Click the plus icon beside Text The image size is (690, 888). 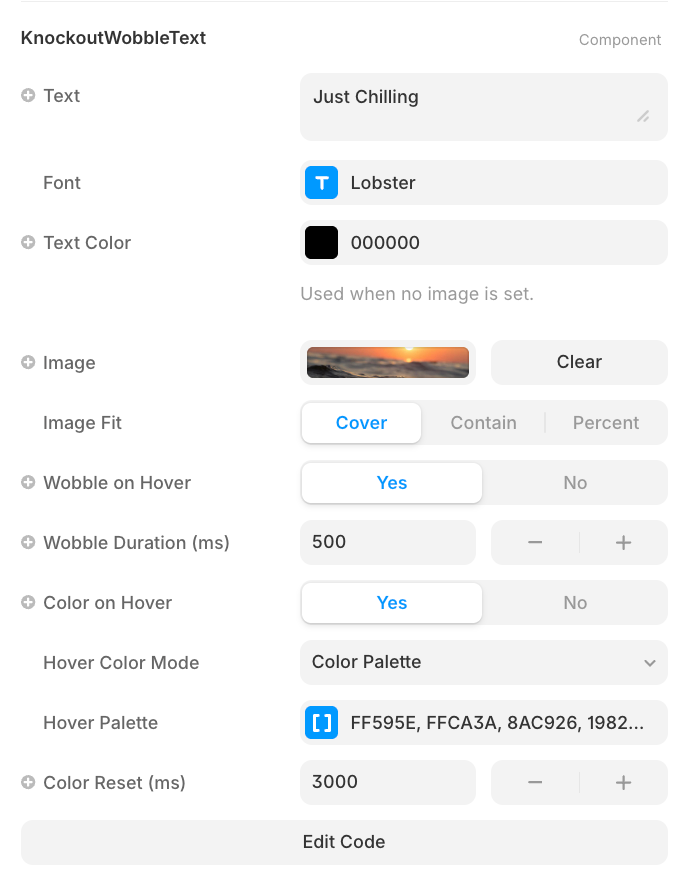(x=28, y=96)
